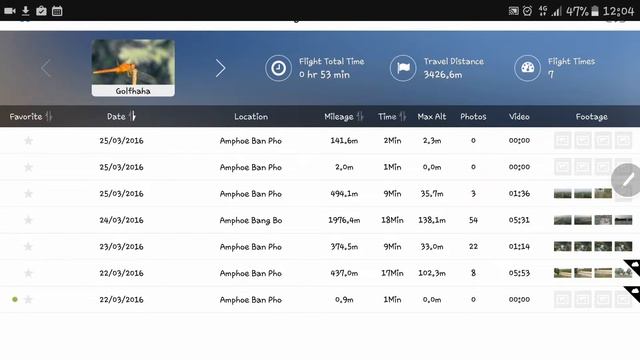Tap the Flight Times gauge icon
The image size is (640, 360).
527,68
